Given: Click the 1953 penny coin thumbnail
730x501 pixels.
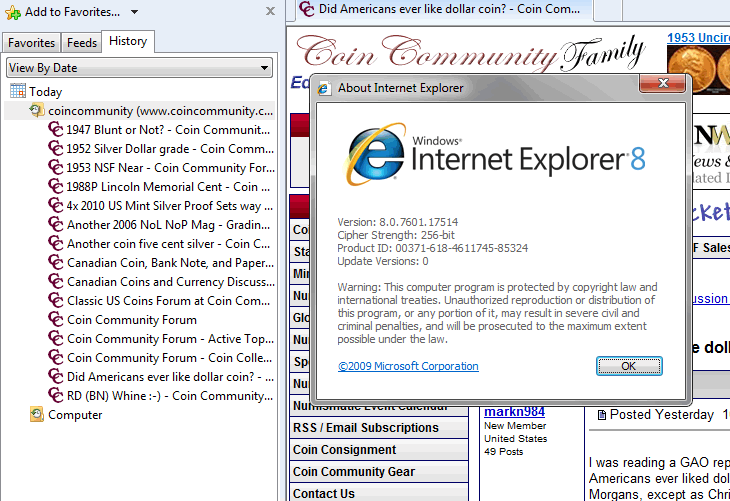Looking at the screenshot, I should pyautogui.click(x=698, y=69).
